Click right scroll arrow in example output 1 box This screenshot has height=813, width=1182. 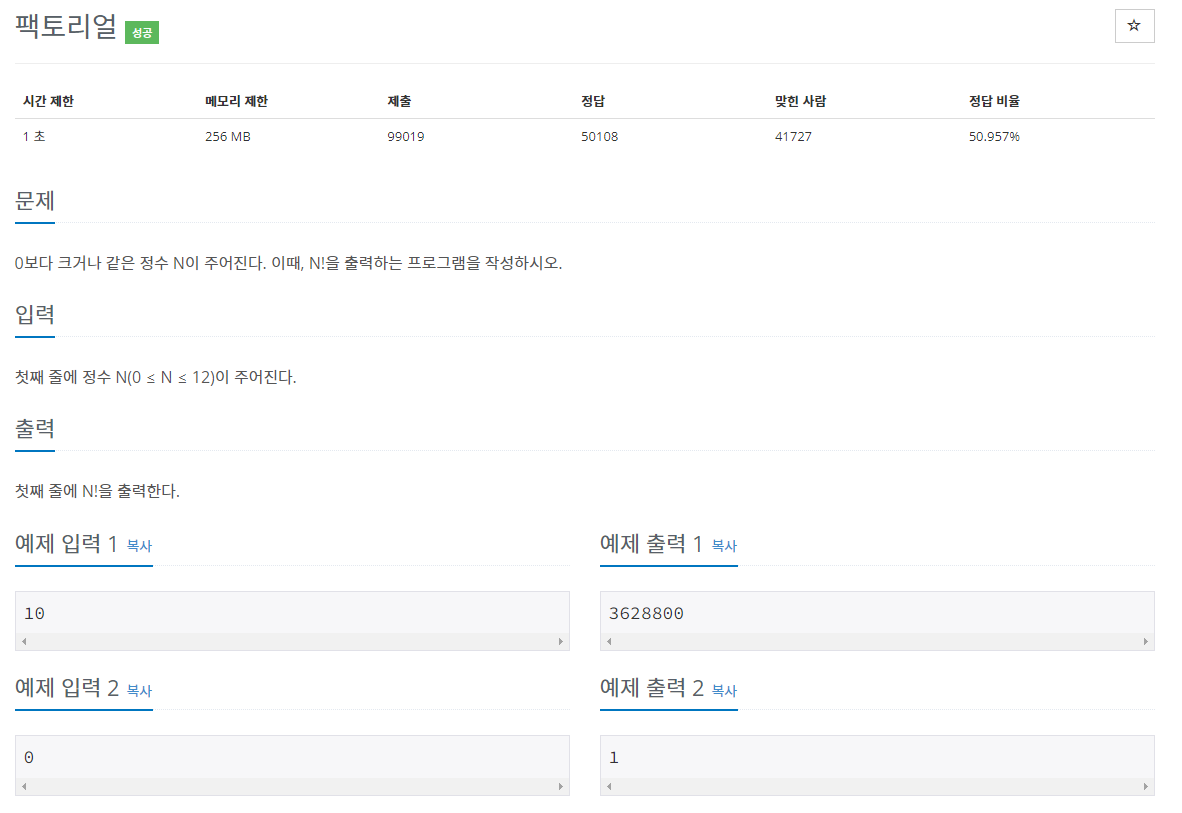pos(1146,641)
